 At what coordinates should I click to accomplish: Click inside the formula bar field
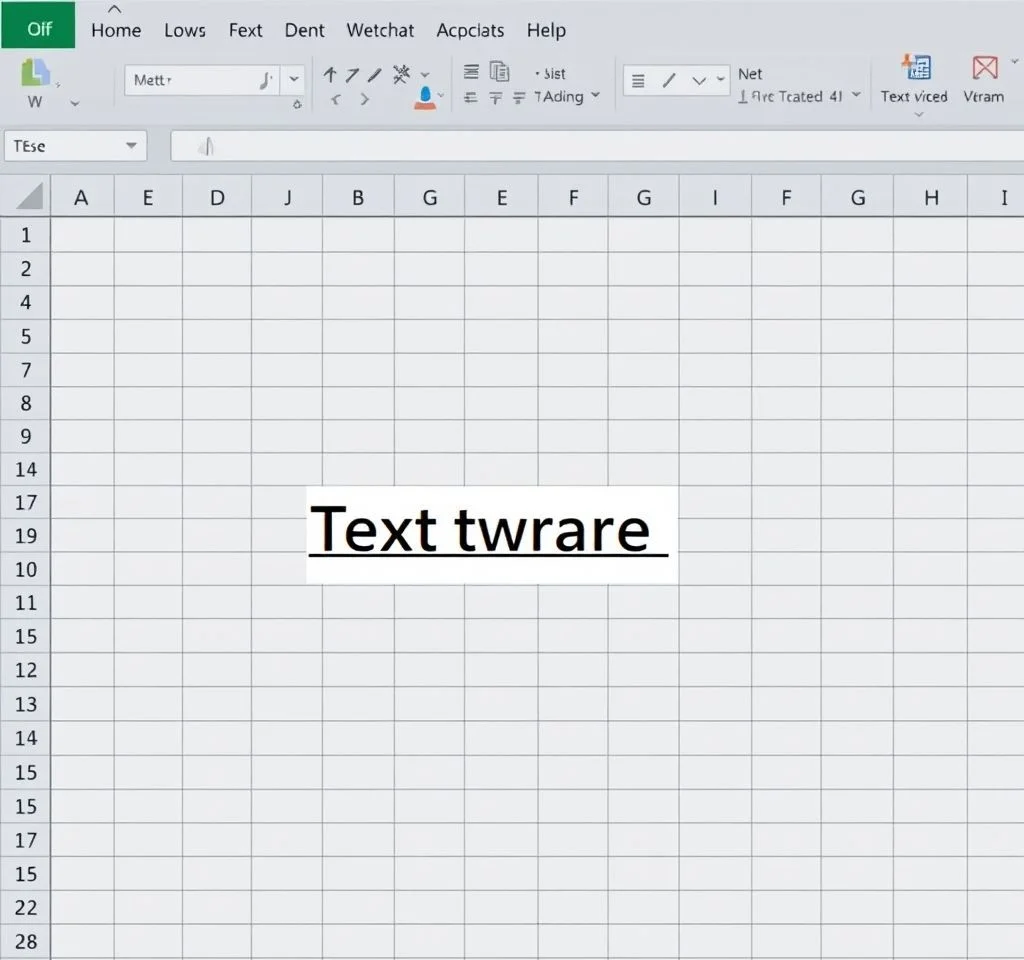[600, 146]
